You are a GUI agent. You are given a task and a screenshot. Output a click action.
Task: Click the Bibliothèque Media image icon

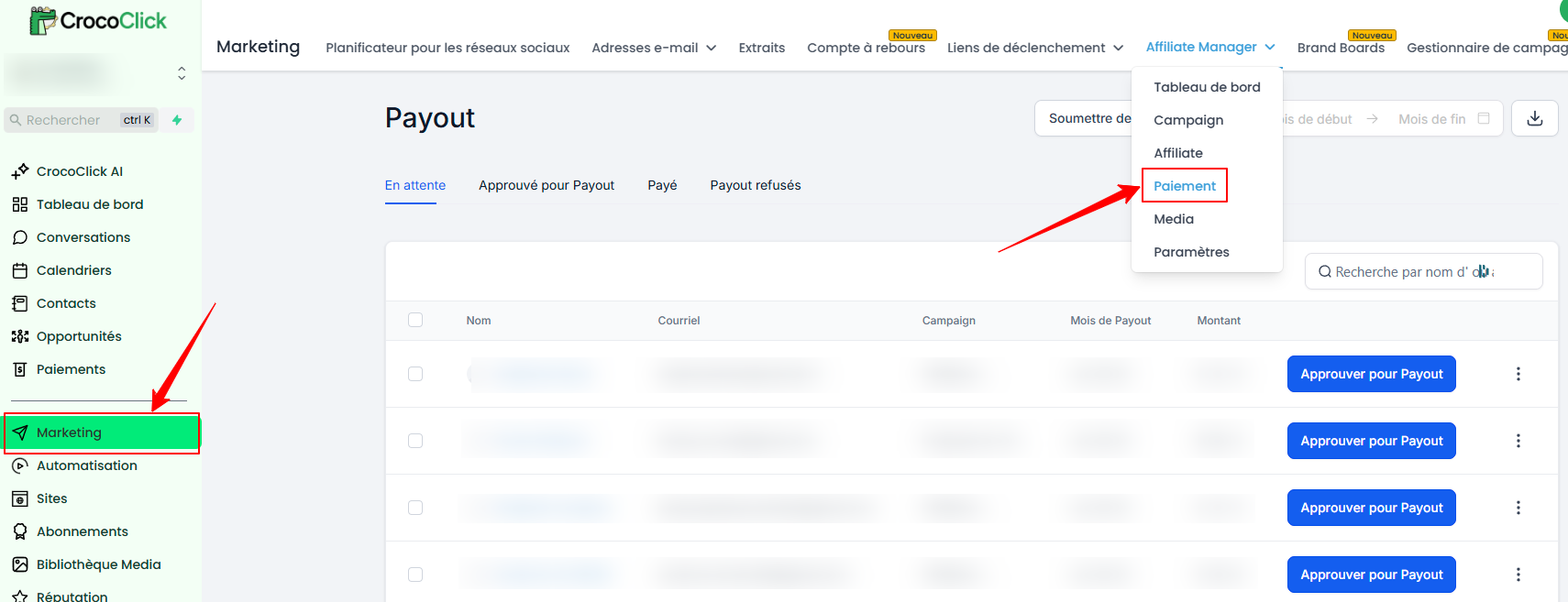20,564
